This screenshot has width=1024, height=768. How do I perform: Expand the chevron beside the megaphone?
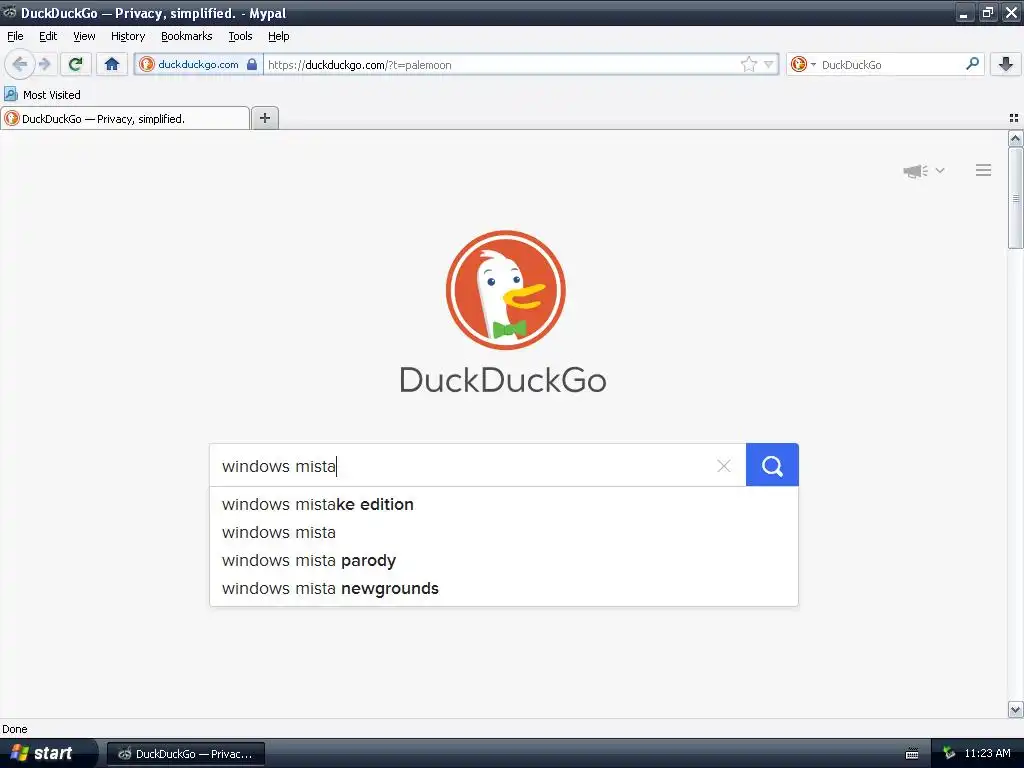[940, 170]
